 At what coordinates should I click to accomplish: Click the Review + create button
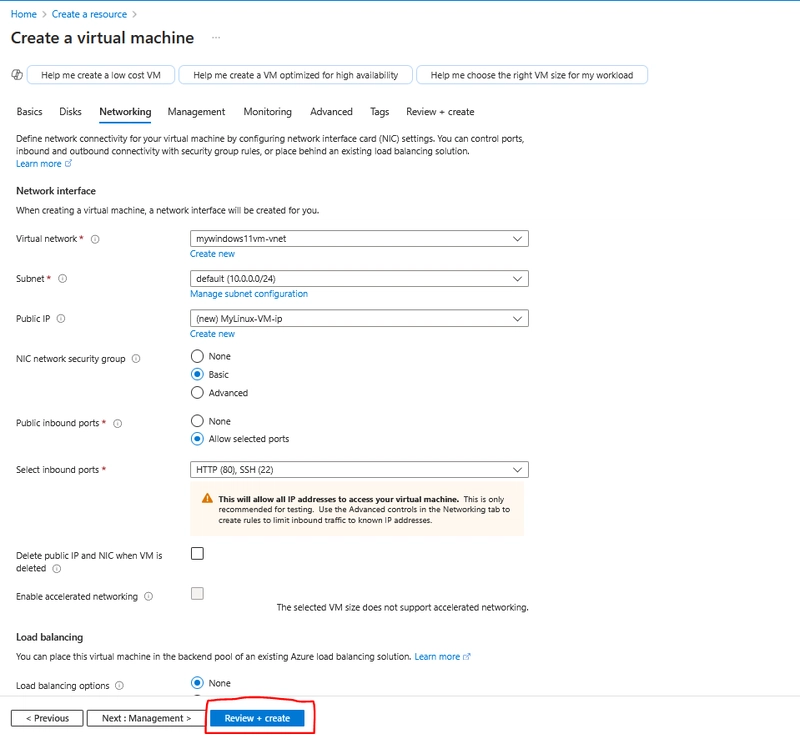click(x=257, y=718)
